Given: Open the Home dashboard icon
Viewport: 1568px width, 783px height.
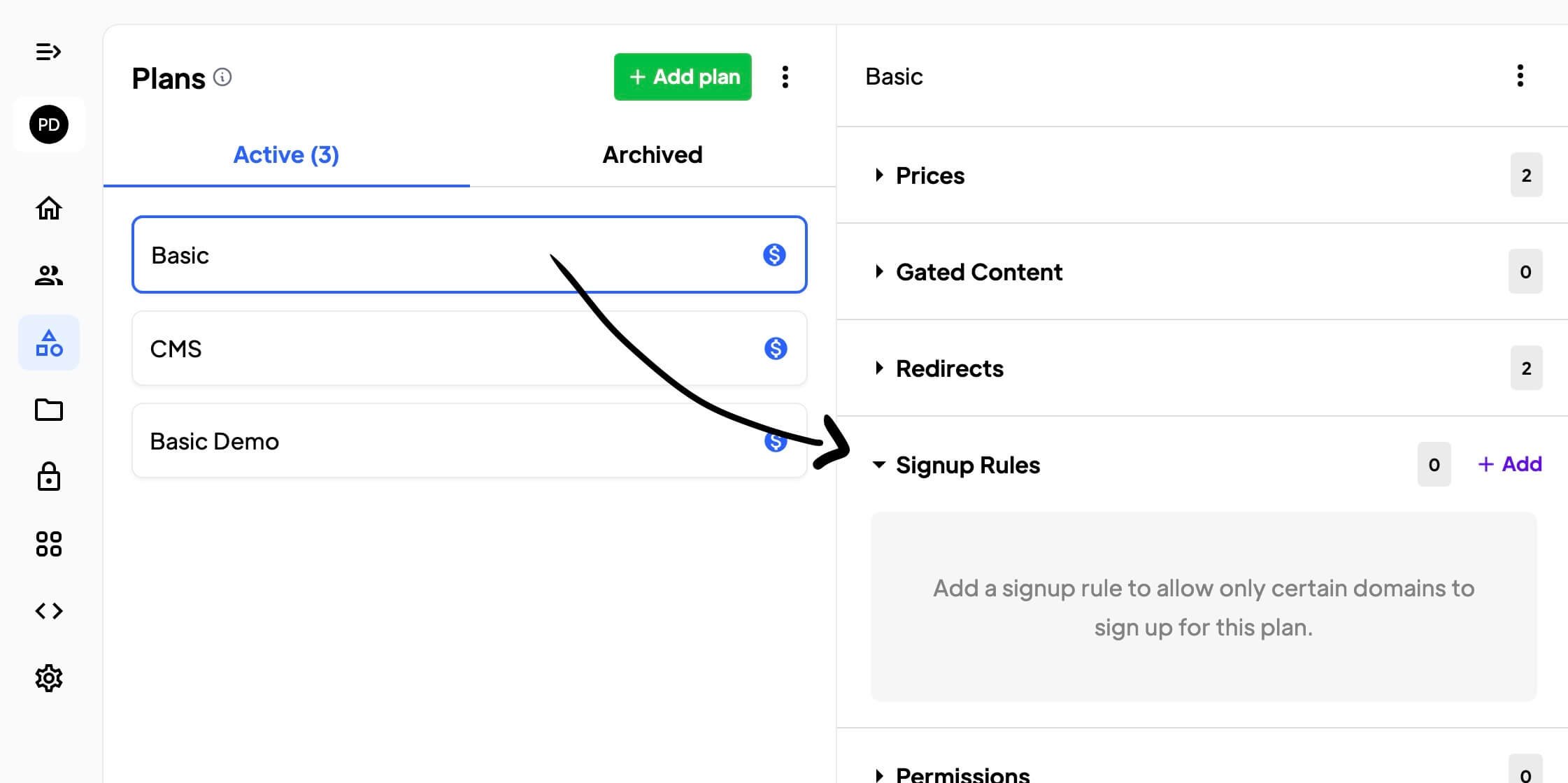Looking at the screenshot, I should coord(49,208).
